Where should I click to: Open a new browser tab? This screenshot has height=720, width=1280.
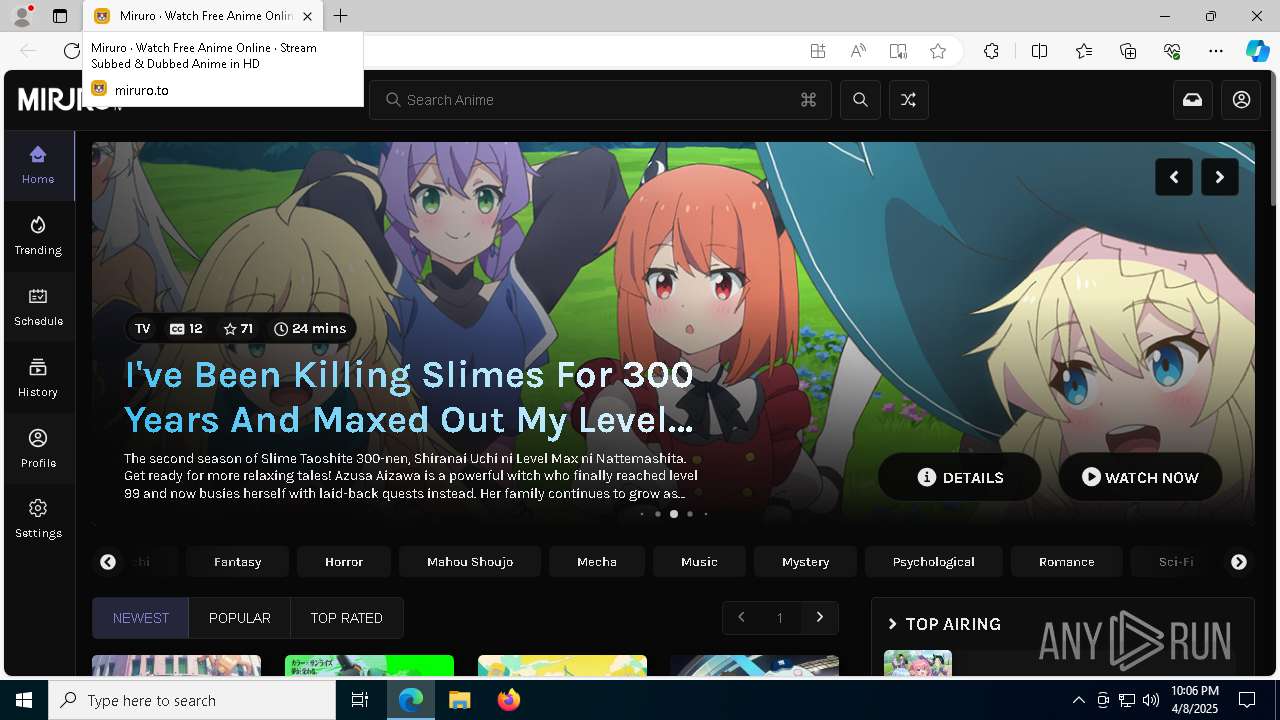[341, 16]
